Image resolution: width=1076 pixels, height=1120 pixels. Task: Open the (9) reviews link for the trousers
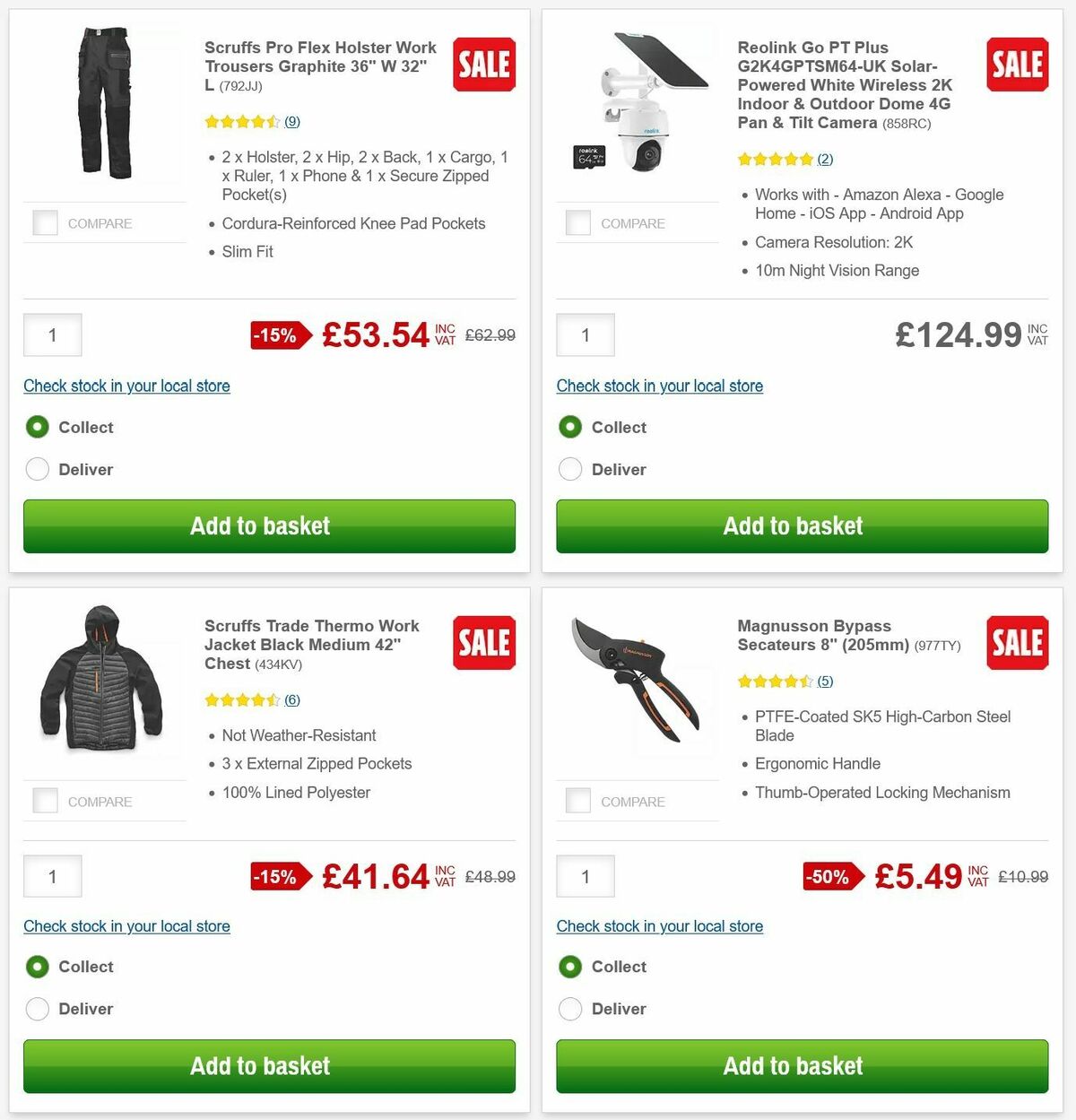point(291,121)
